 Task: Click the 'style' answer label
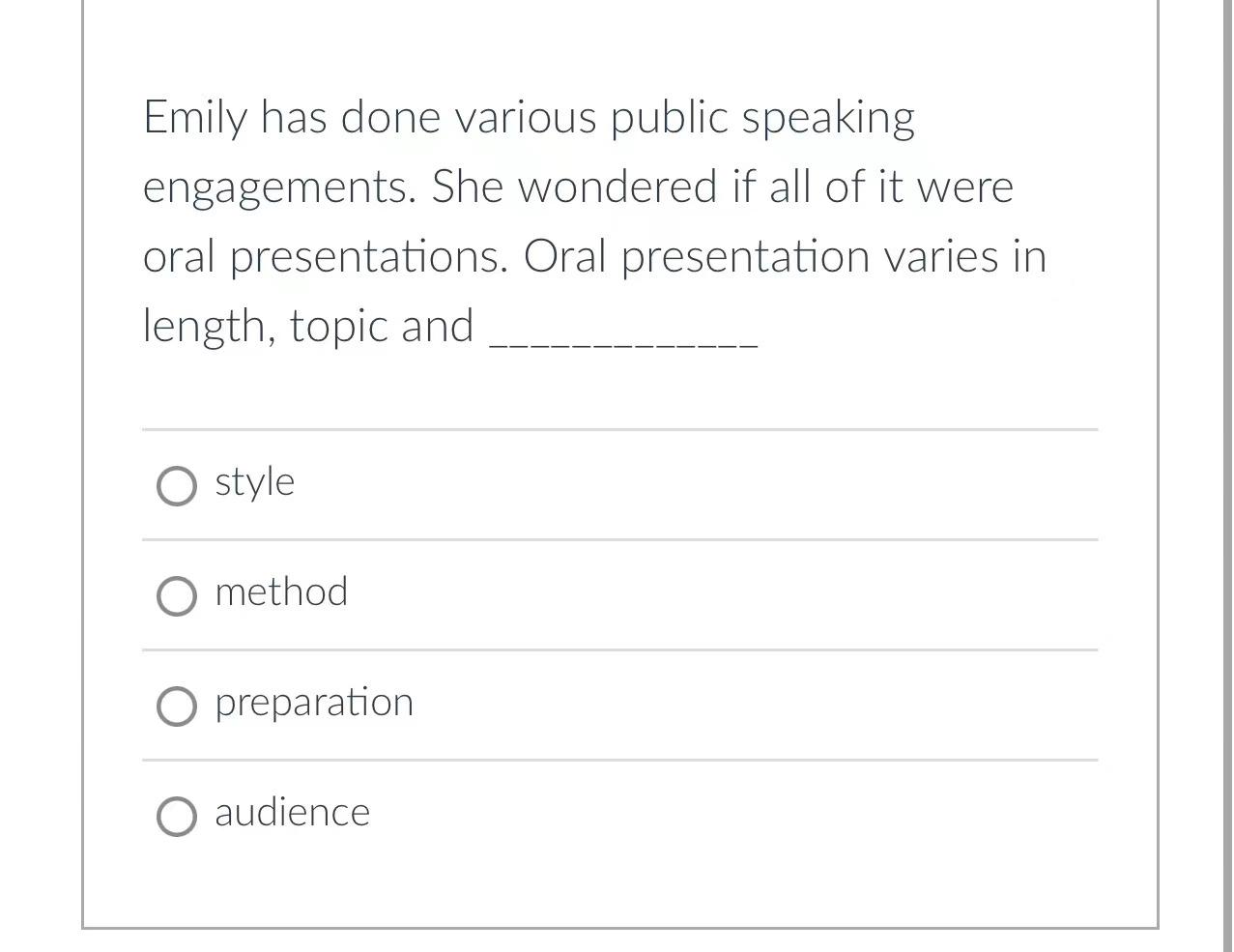pos(254,481)
